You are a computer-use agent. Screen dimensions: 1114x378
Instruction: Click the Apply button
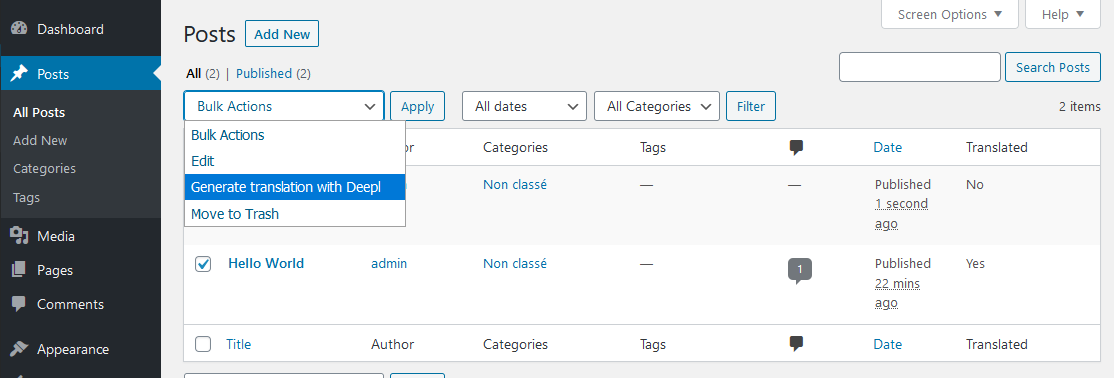point(418,107)
